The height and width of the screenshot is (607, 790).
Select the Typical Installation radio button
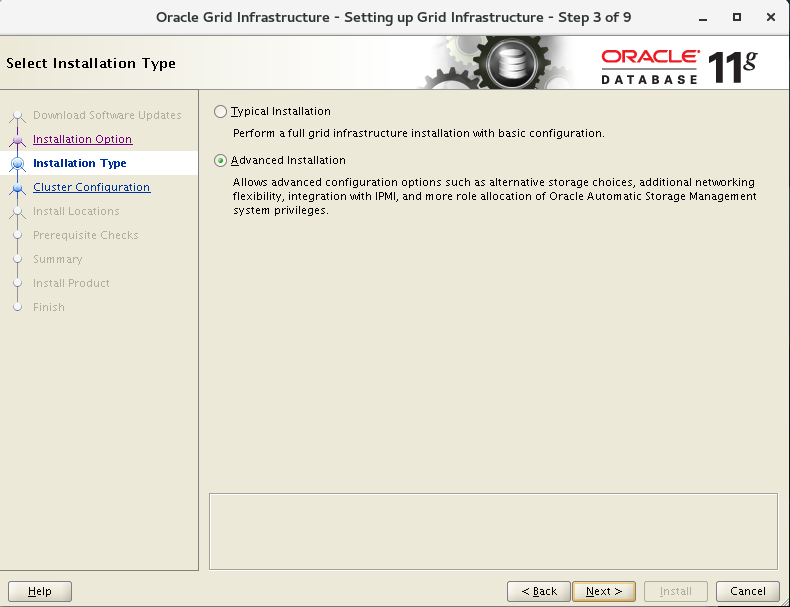(x=220, y=111)
